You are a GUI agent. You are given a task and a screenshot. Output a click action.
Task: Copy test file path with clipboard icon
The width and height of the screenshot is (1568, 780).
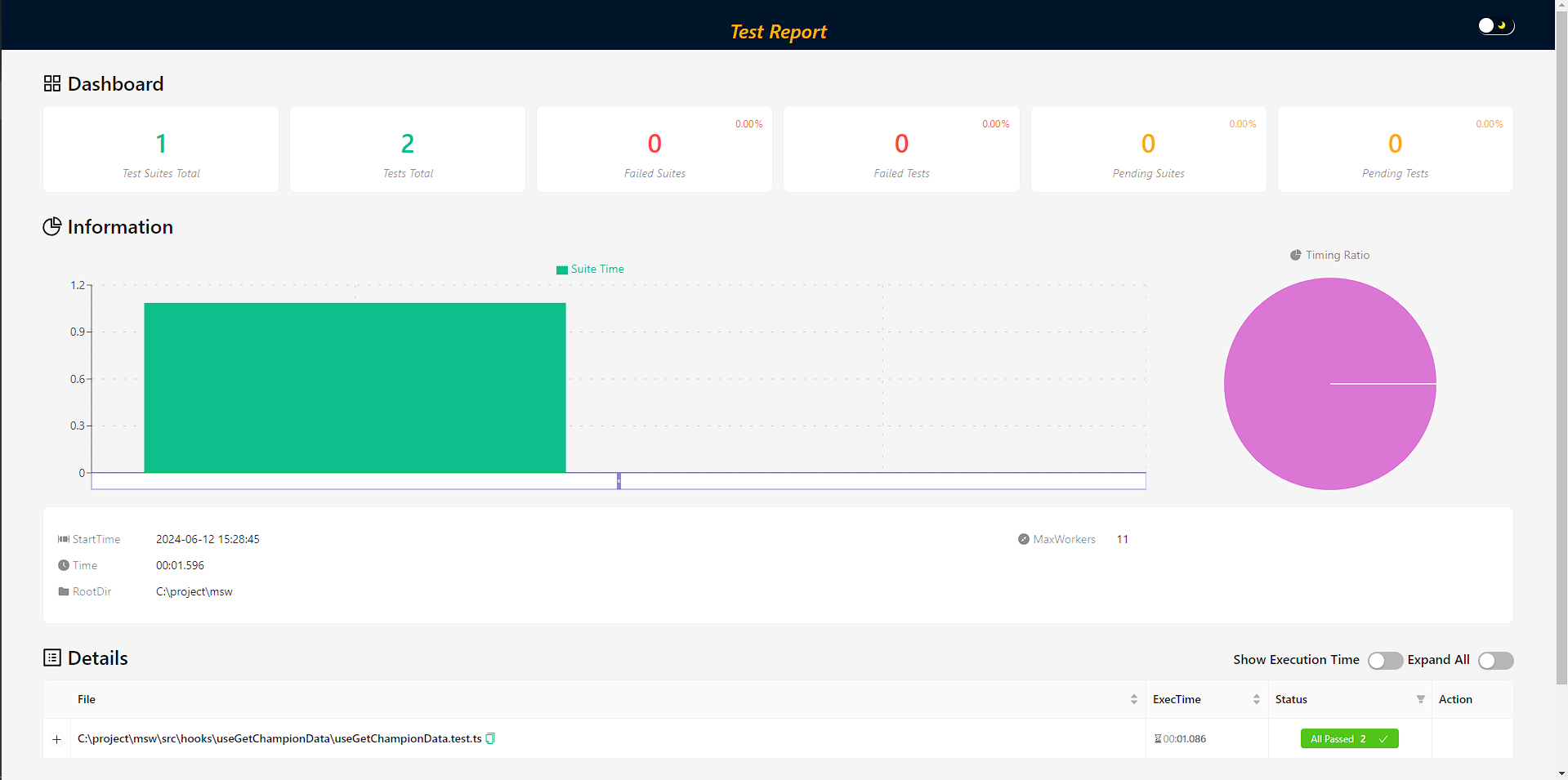click(x=490, y=738)
